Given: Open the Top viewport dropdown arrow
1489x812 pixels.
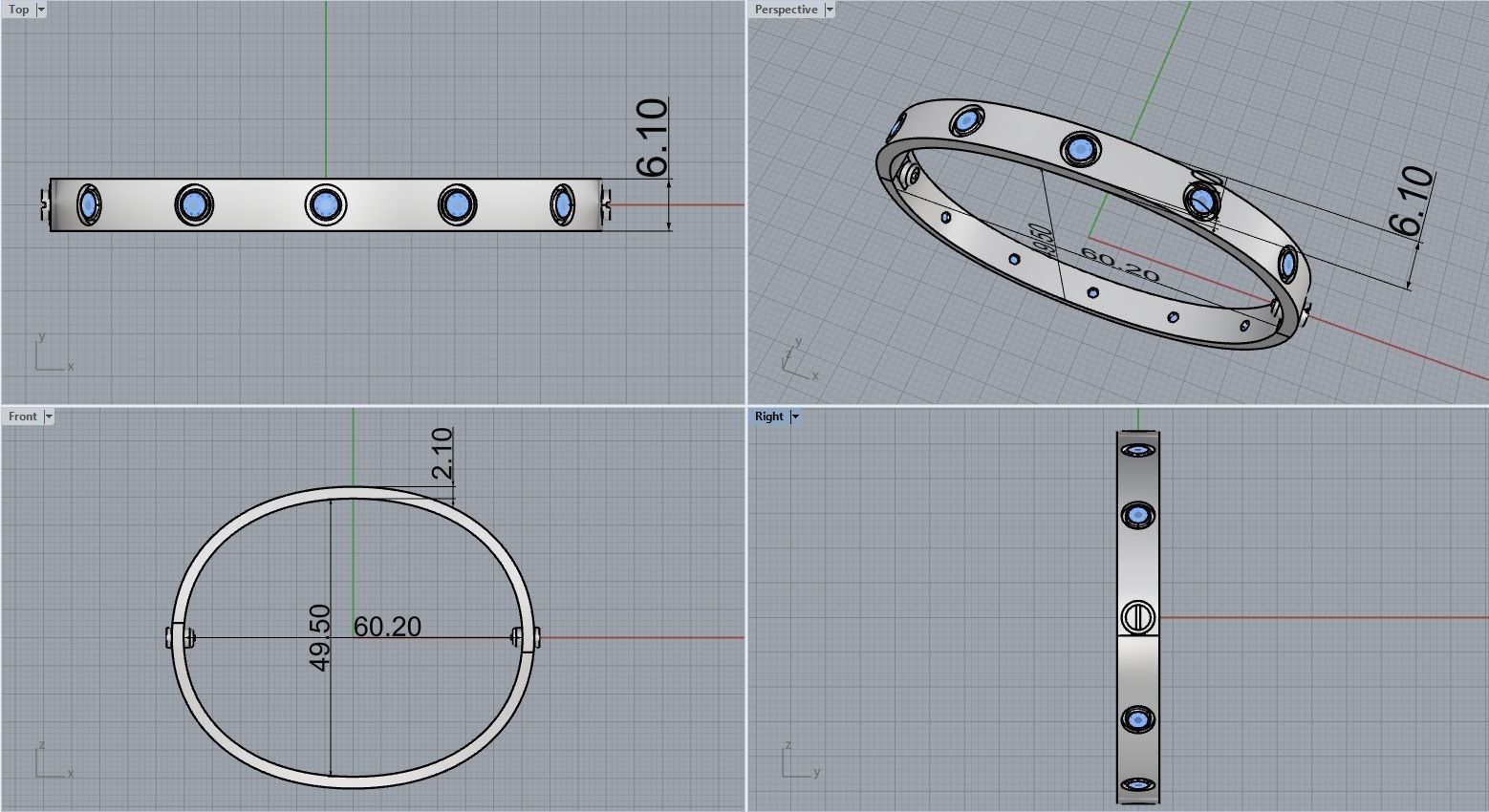Looking at the screenshot, I should click(41, 10).
